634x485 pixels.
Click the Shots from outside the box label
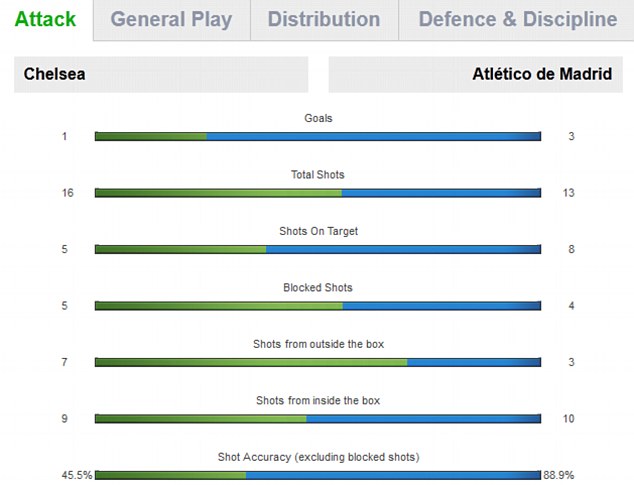319,344
